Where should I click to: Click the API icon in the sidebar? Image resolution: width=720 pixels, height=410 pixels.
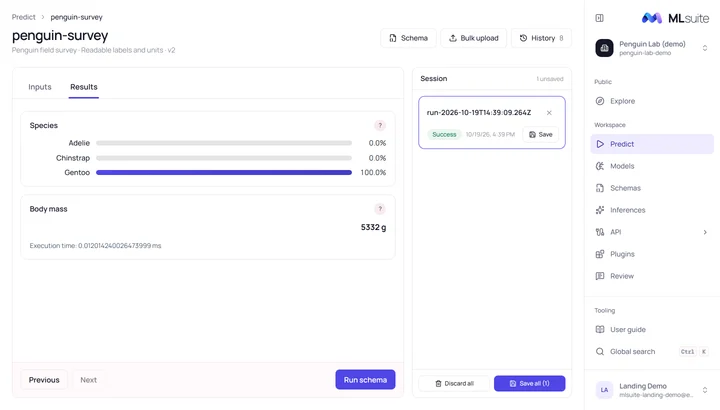(x=600, y=232)
